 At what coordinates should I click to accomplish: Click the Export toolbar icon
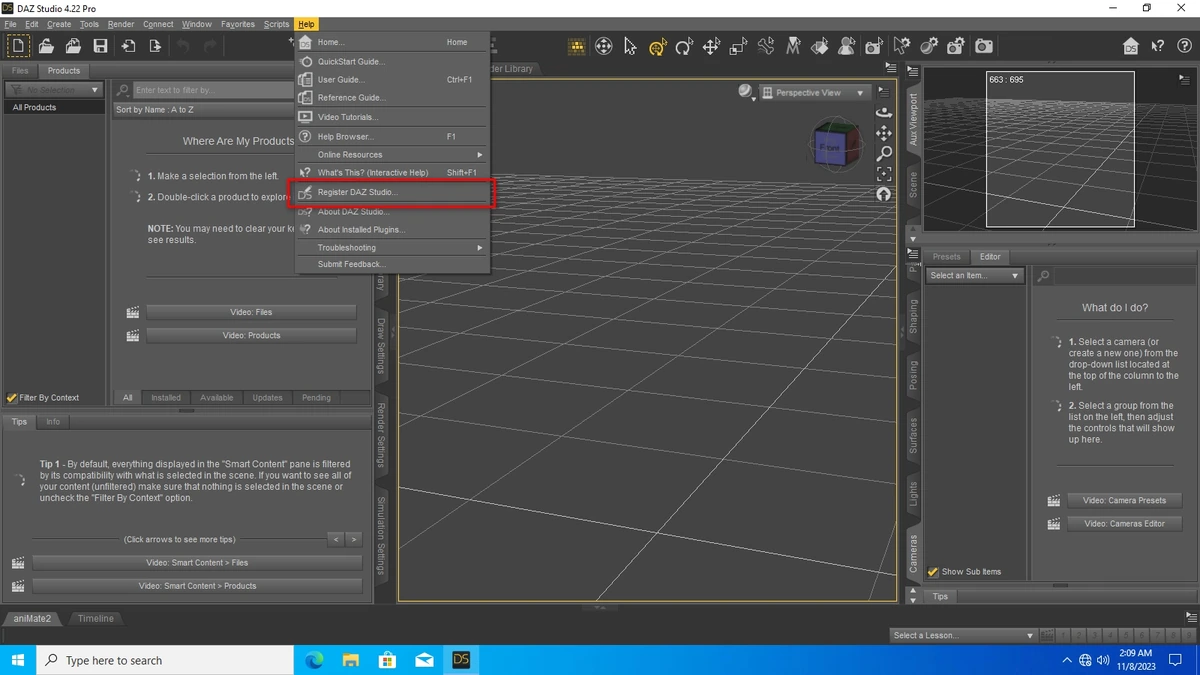(155, 46)
